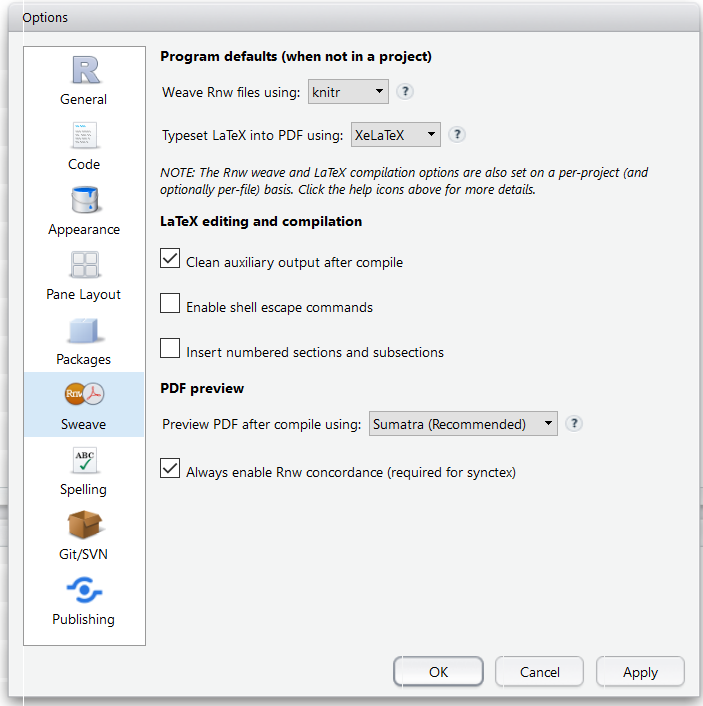Enable shell escape commands checkbox
The width and height of the screenshot is (703, 706).
[x=170, y=303]
